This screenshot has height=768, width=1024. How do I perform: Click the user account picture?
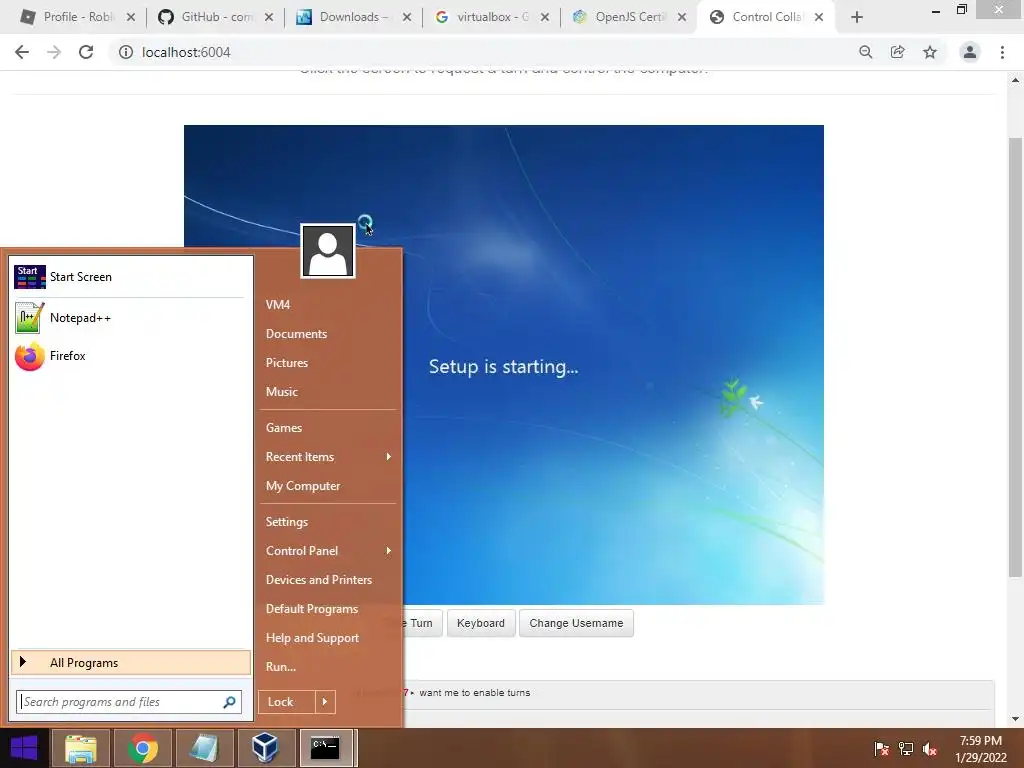328,251
